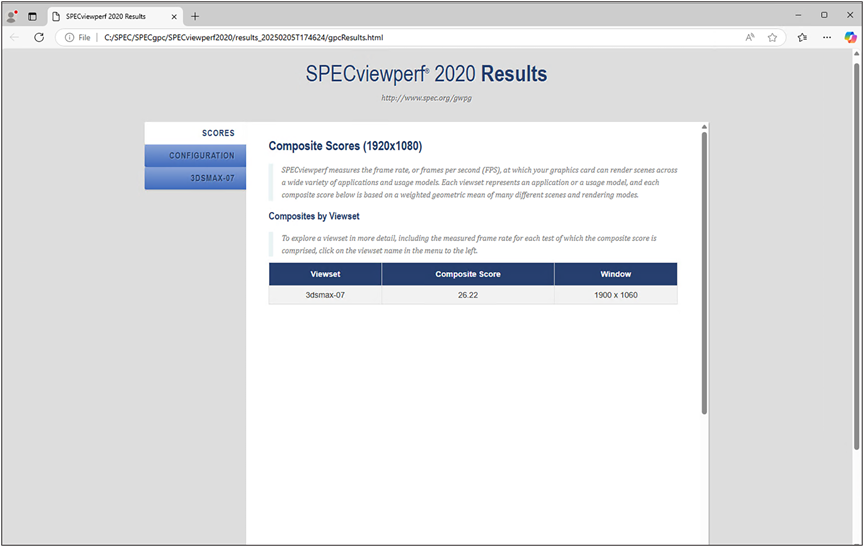Image resolution: width=864 pixels, height=547 pixels.
Task: Click the SPECviewperf 2020 Results page title
Action: click(426, 74)
